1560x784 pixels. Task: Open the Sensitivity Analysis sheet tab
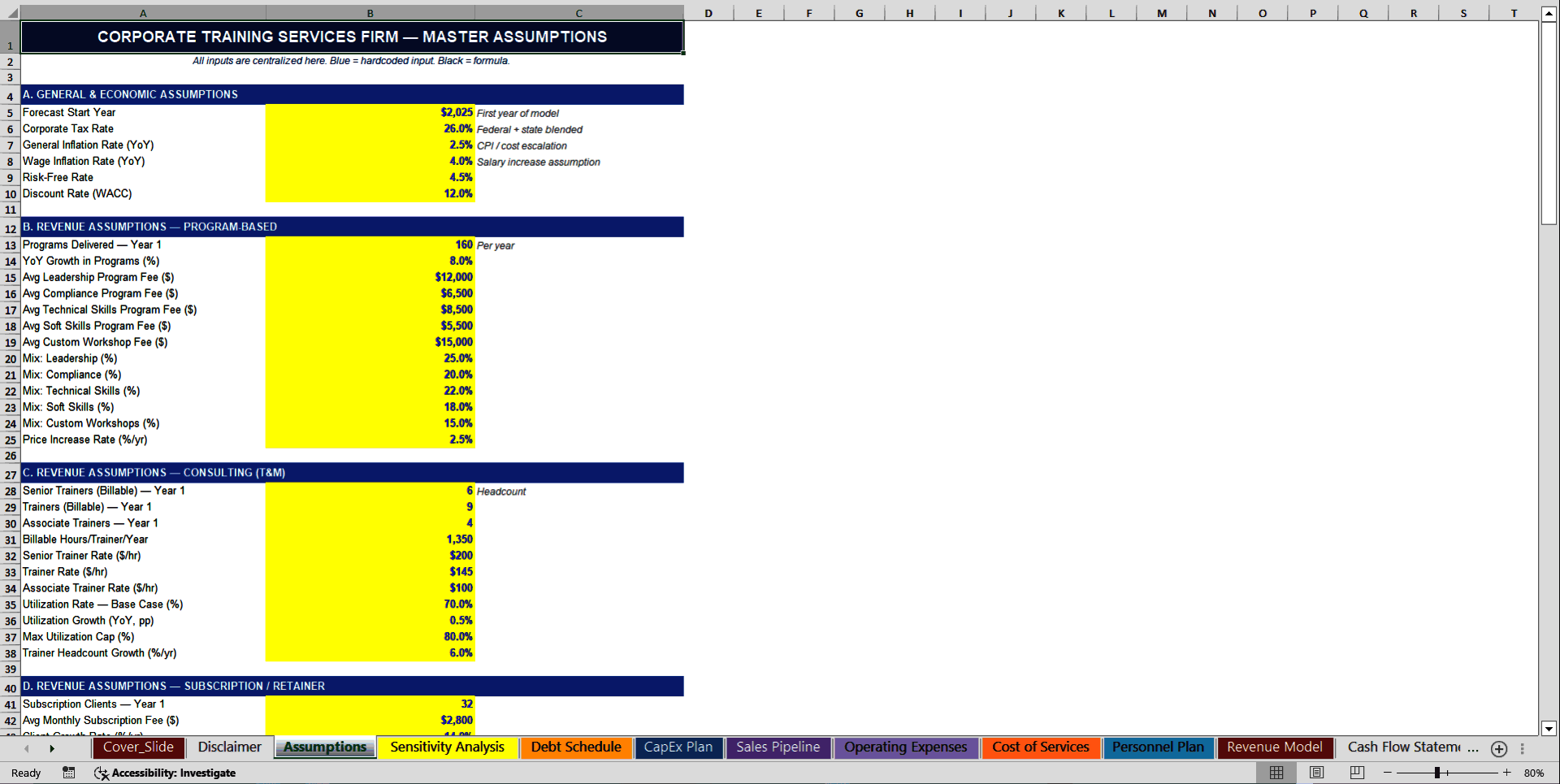pyautogui.click(x=448, y=747)
